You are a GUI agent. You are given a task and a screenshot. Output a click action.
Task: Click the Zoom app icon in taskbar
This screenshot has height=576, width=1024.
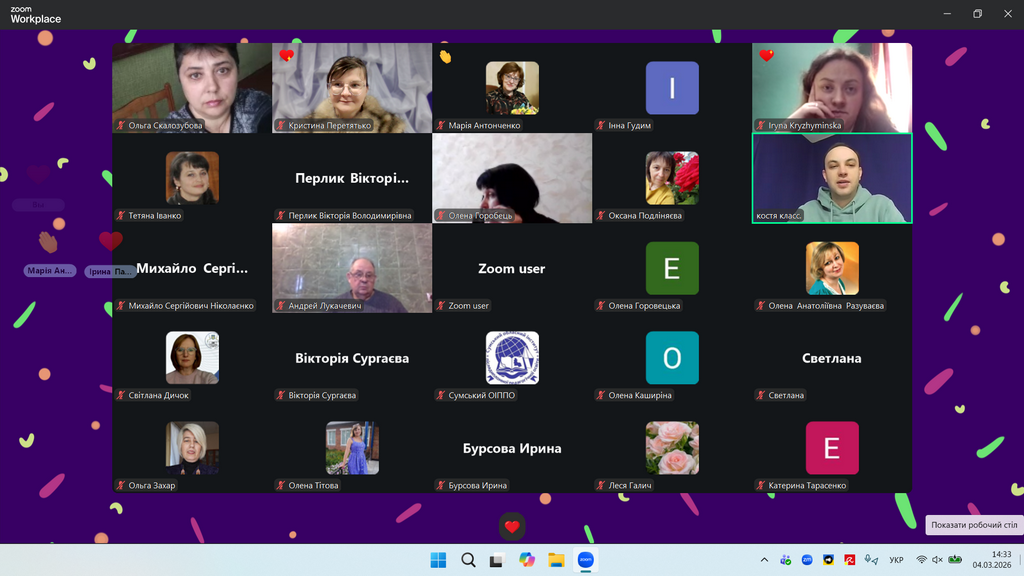tap(586, 560)
